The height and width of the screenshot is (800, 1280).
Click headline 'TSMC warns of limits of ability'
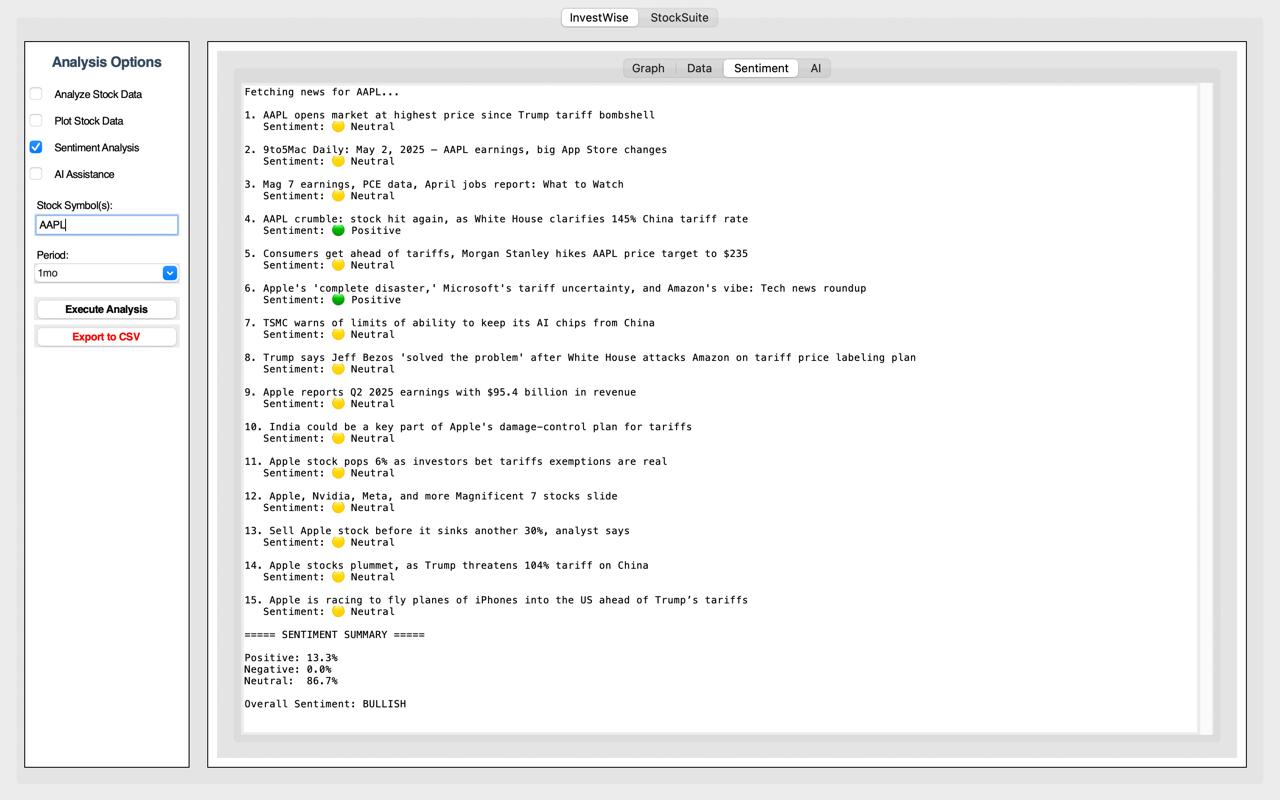459,323
